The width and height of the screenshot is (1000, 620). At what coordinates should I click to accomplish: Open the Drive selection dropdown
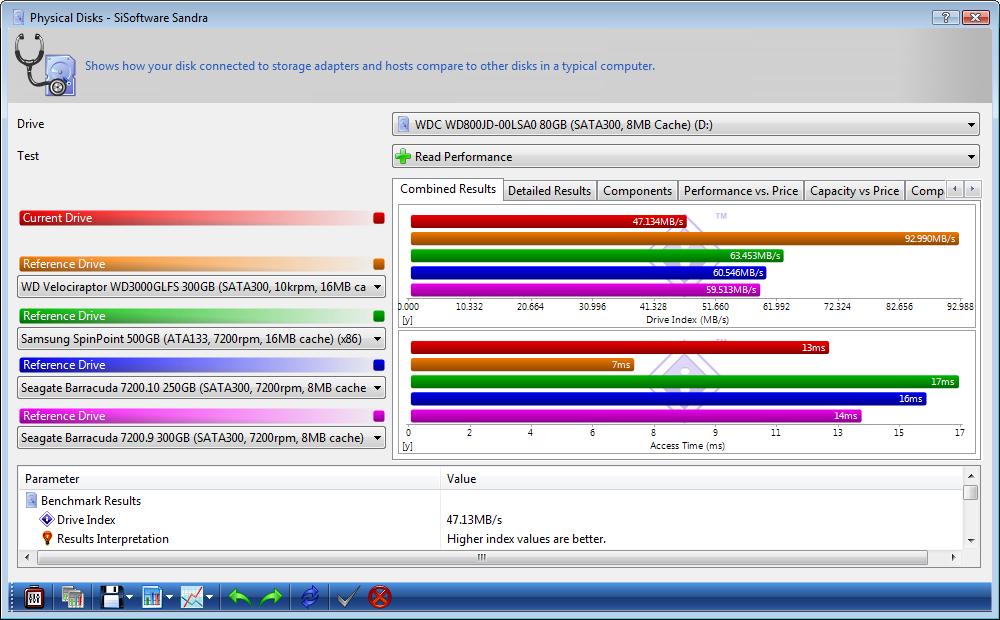tap(686, 124)
